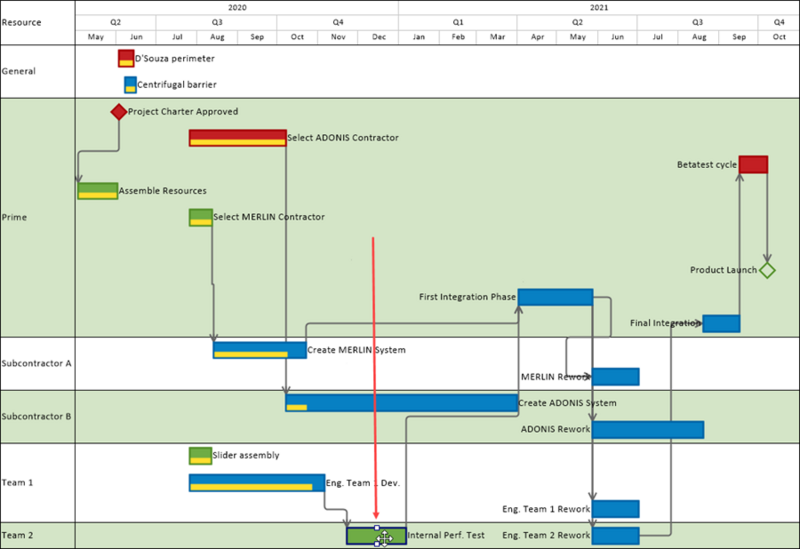800x549 pixels.
Task: Click the Slider assembly label
Action: point(246,455)
